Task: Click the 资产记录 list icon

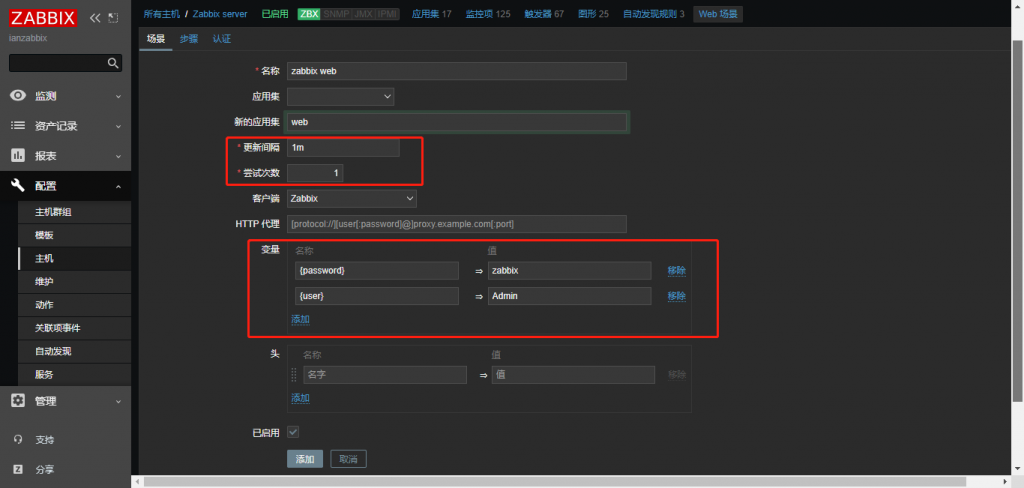Action: pos(18,126)
